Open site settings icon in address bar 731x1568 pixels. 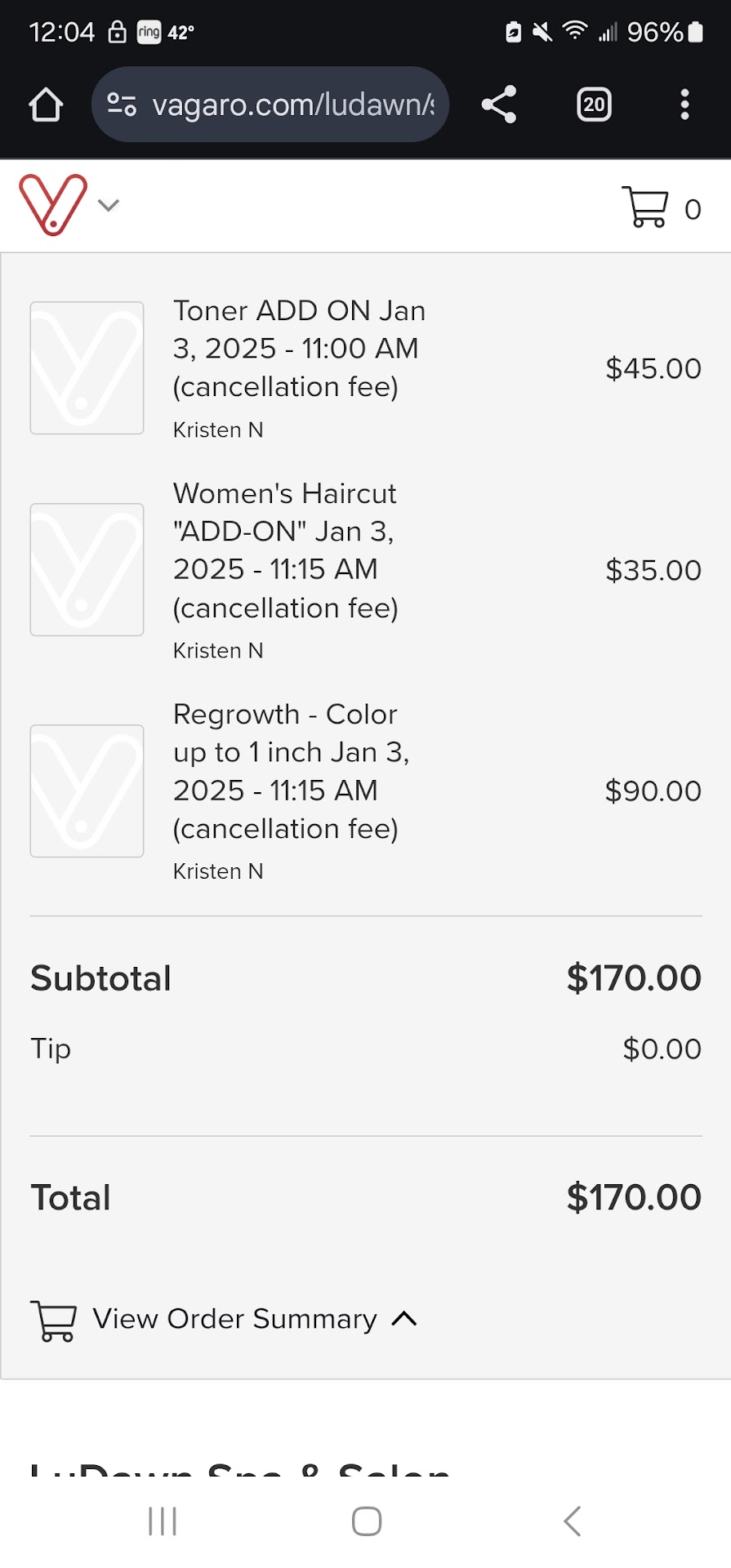pos(122,105)
